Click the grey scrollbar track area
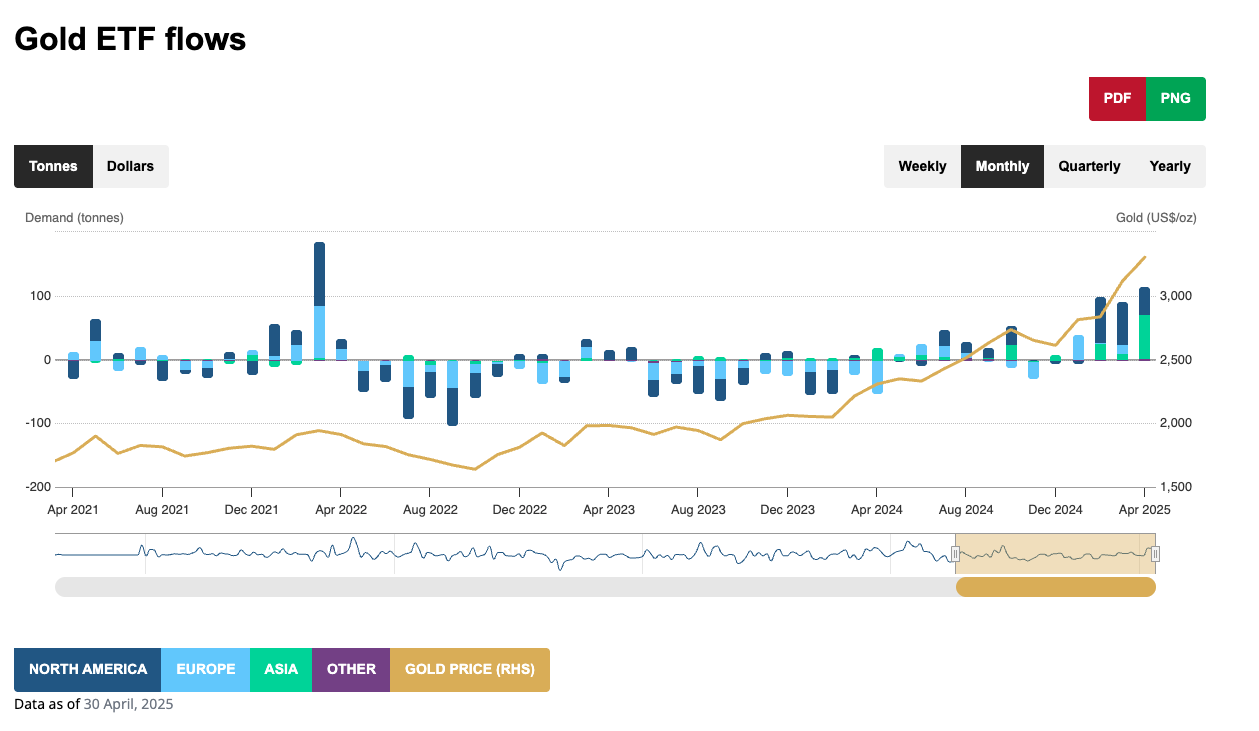Viewport: 1259px width, 731px height. click(x=500, y=587)
